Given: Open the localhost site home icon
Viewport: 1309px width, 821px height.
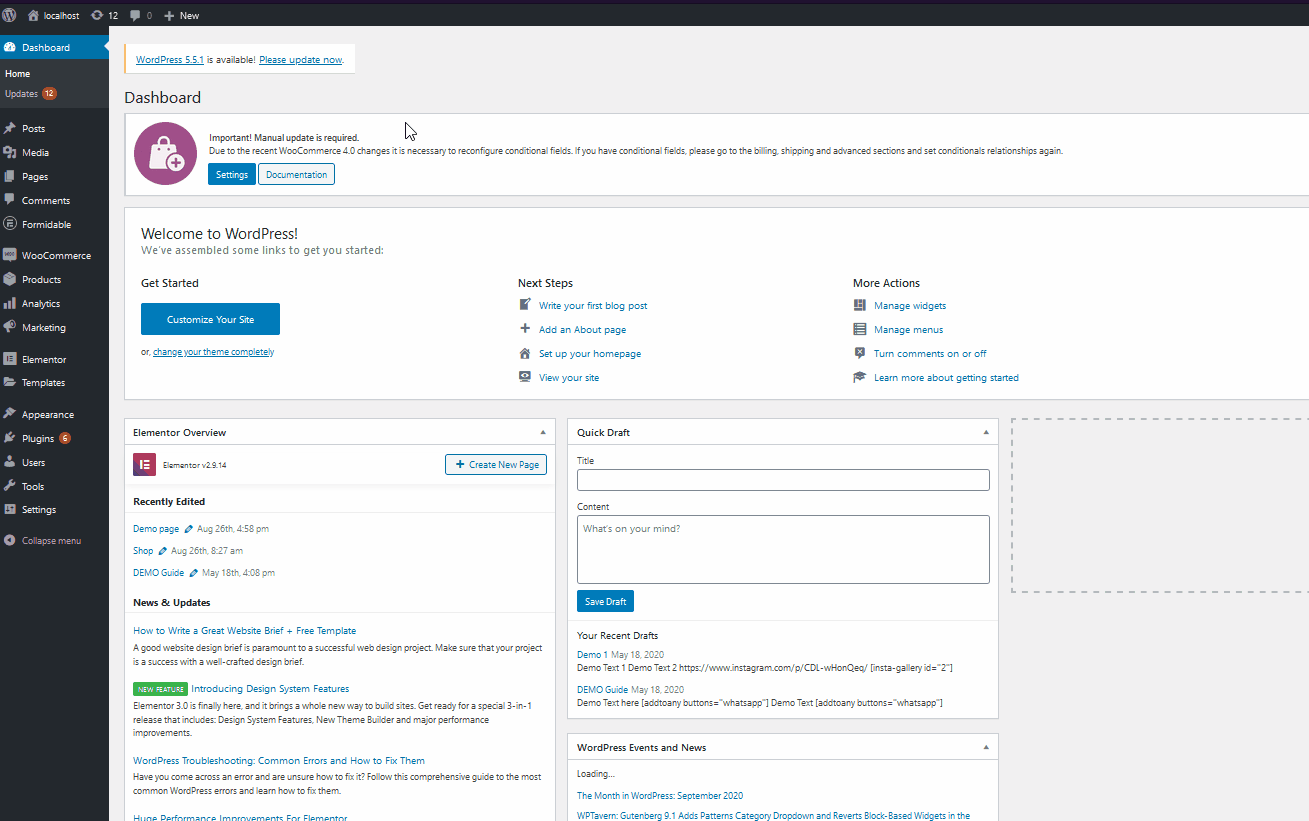Looking at the screenshot, I should [33, 16].
